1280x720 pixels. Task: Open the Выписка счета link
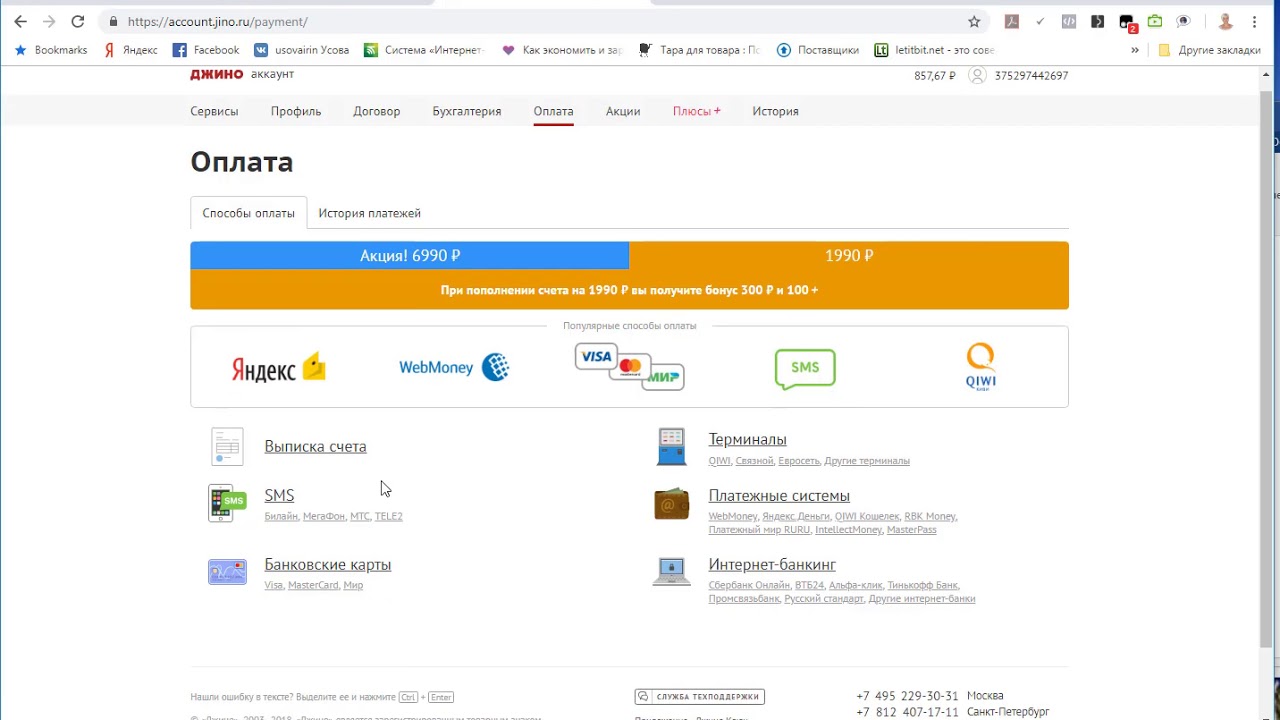(x=315, y=446)
